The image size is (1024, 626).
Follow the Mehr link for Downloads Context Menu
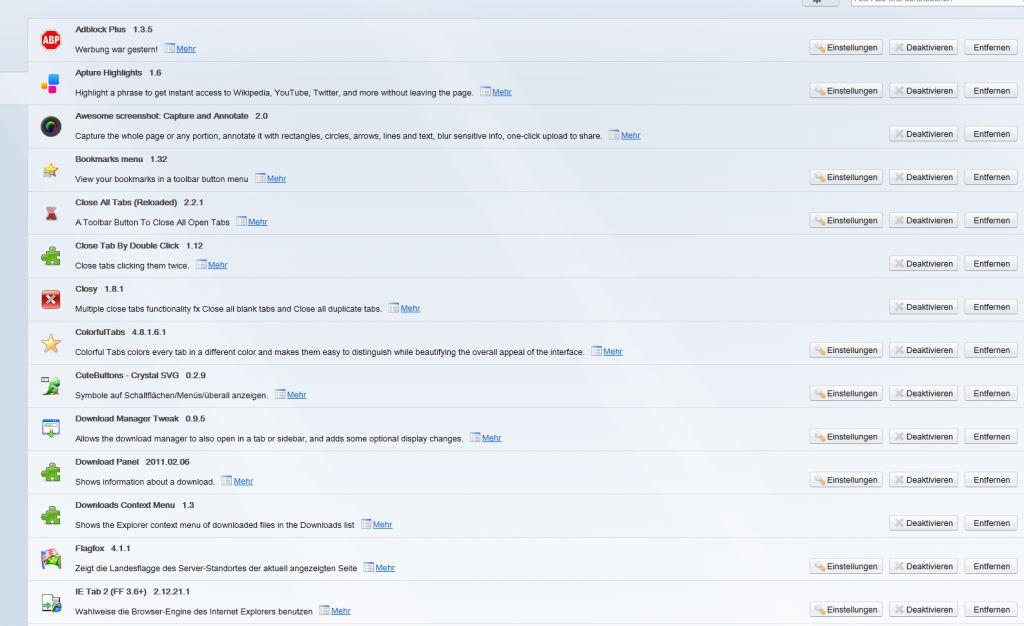tap(382, 524)
